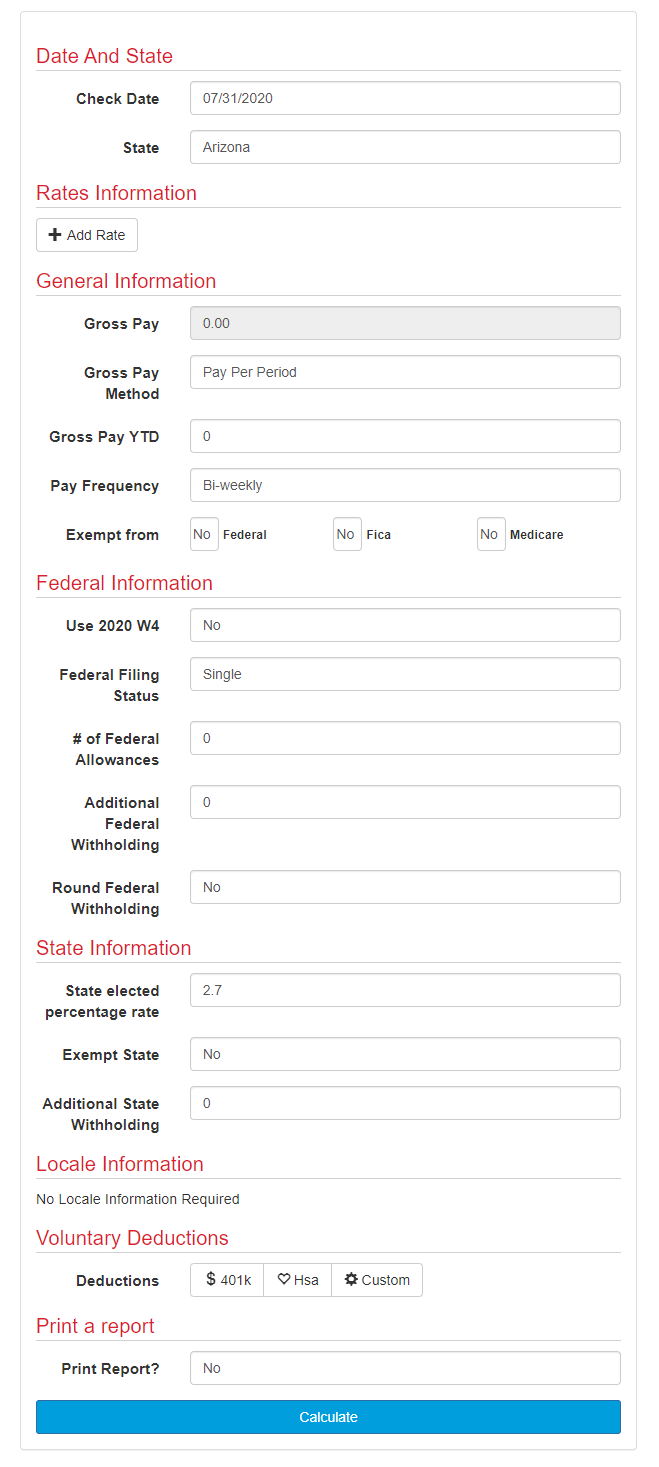Click the Pay Frequency label
This screenshot has height=1467, width=659.
[105, 486]
